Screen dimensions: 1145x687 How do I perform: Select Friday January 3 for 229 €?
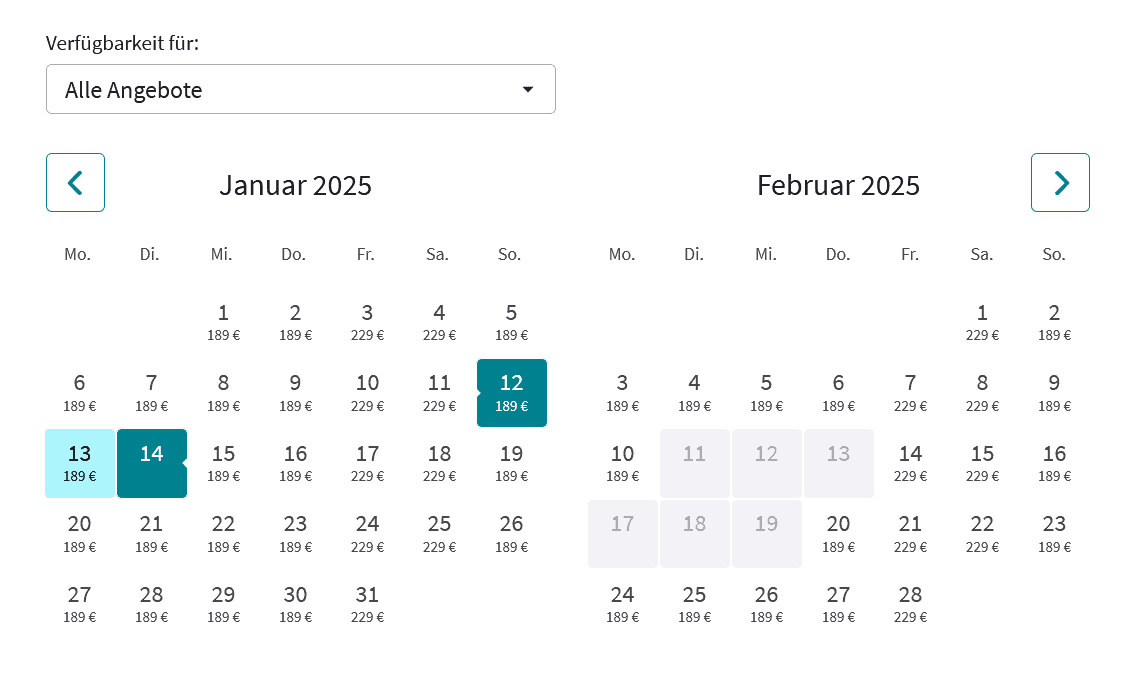click(x=368, y=322)
